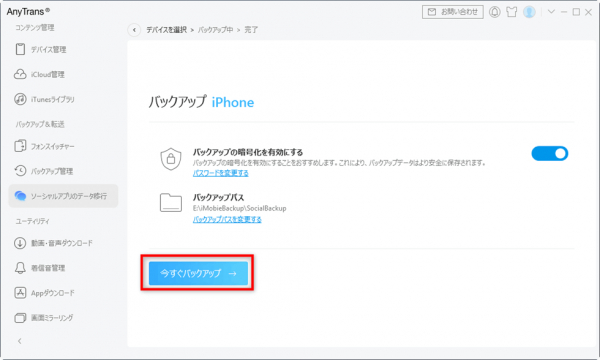Screen dimensions: 600x360
Task: Open 動画・音声ダウンロード download icon
Action: [x=20, y=243]
